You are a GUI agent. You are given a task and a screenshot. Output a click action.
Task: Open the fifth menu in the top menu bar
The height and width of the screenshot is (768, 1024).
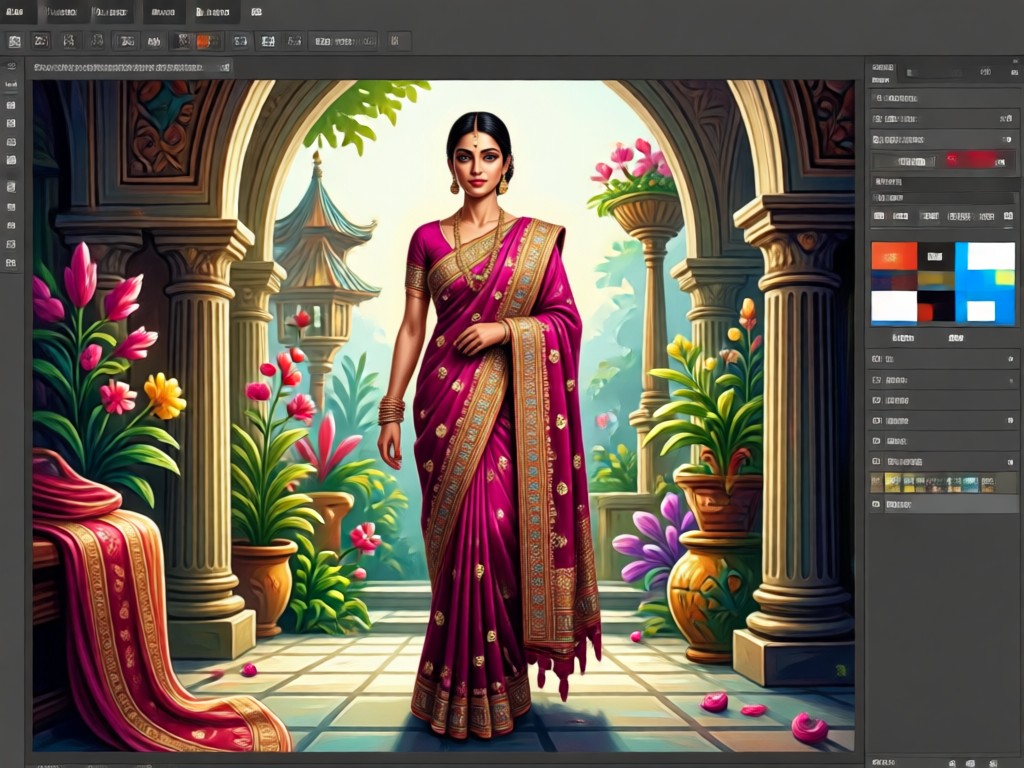[213, 12]
